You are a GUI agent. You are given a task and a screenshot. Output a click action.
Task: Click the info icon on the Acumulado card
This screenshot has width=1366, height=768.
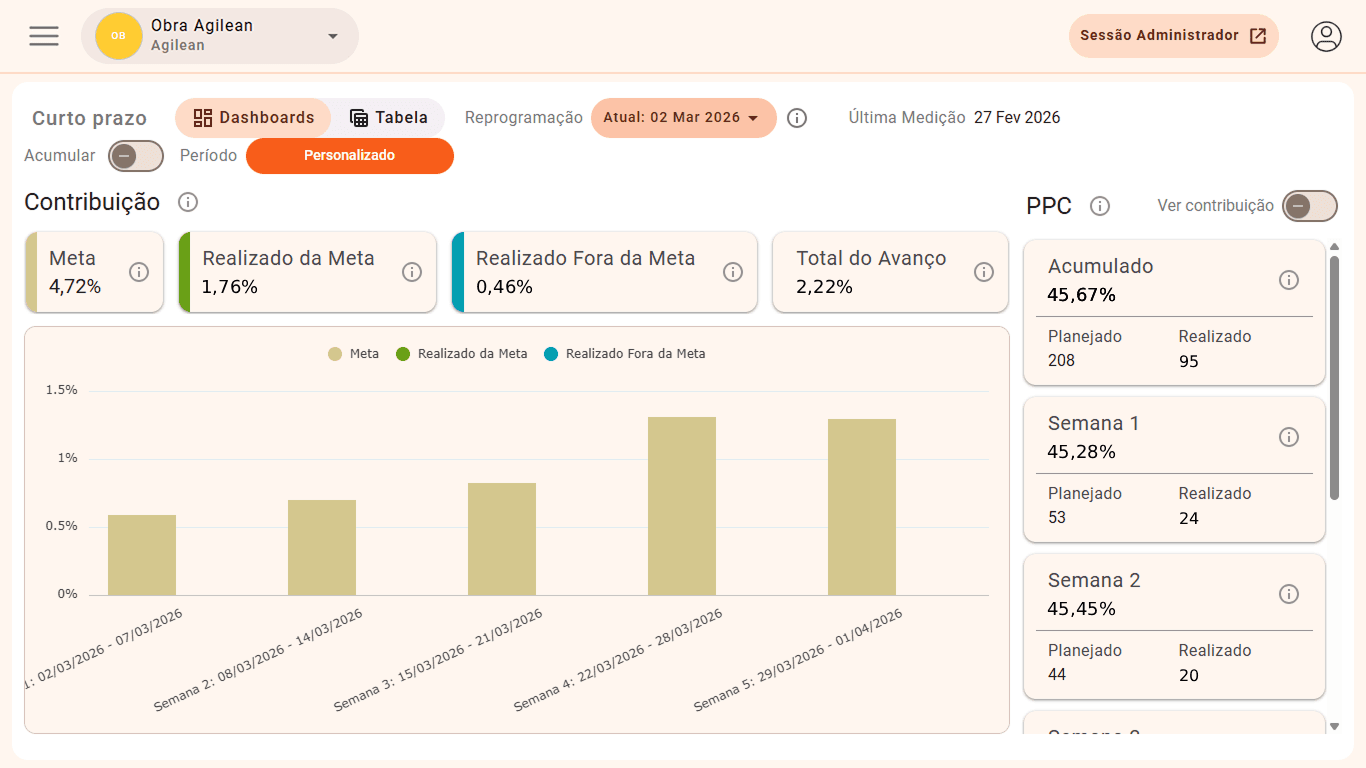click(x=1289, y=280)
